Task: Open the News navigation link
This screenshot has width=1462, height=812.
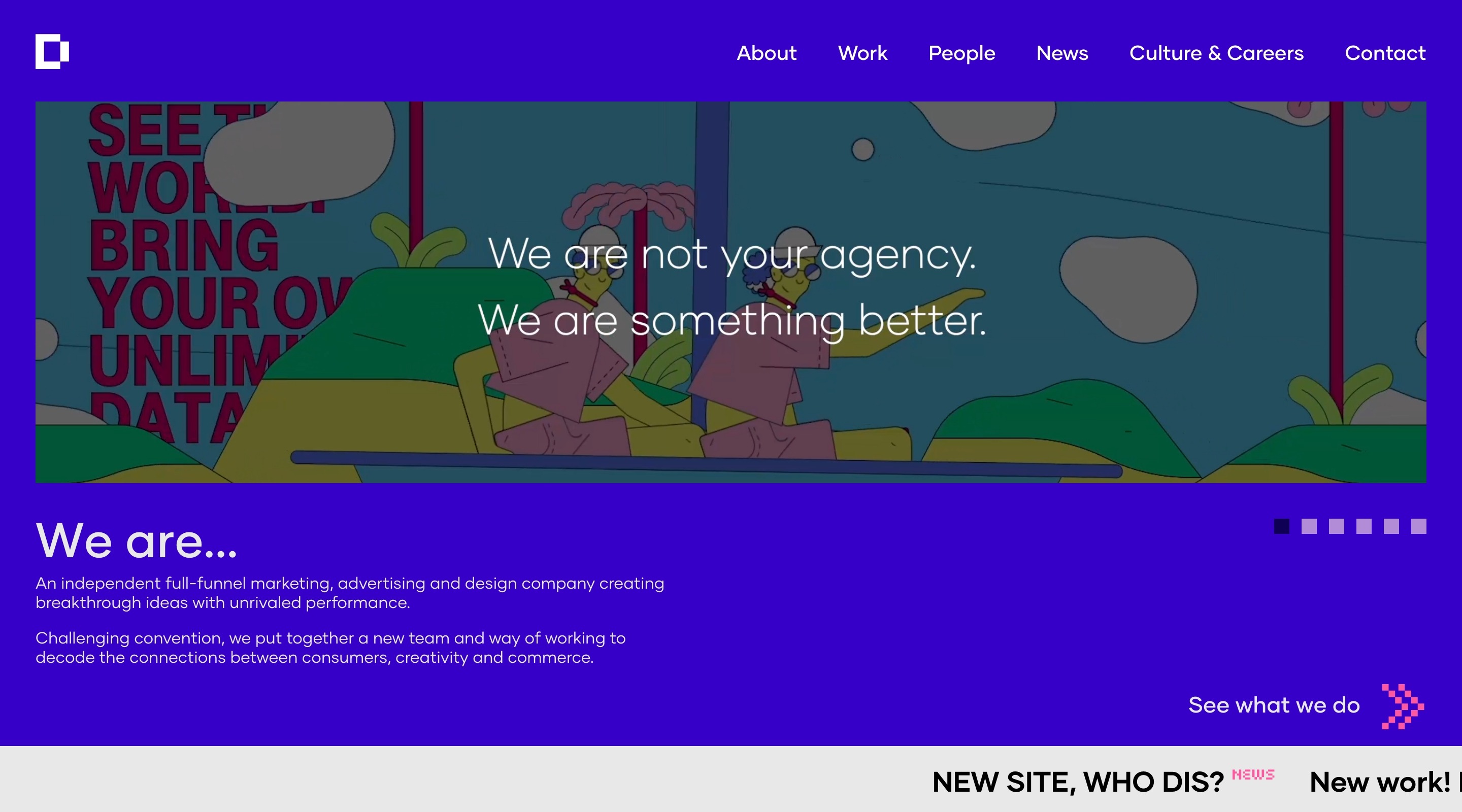Action: (1062, 53)
